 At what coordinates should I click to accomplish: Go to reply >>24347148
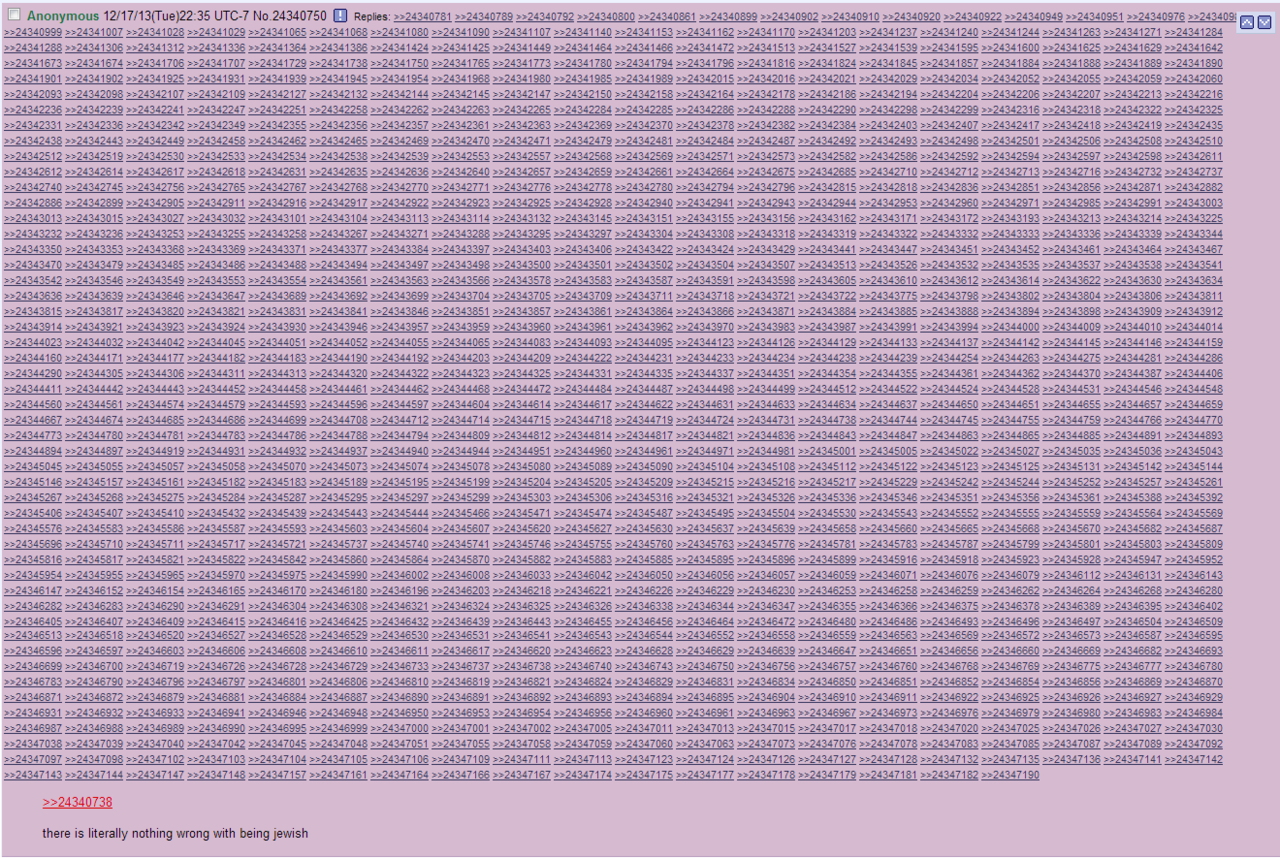216,776
